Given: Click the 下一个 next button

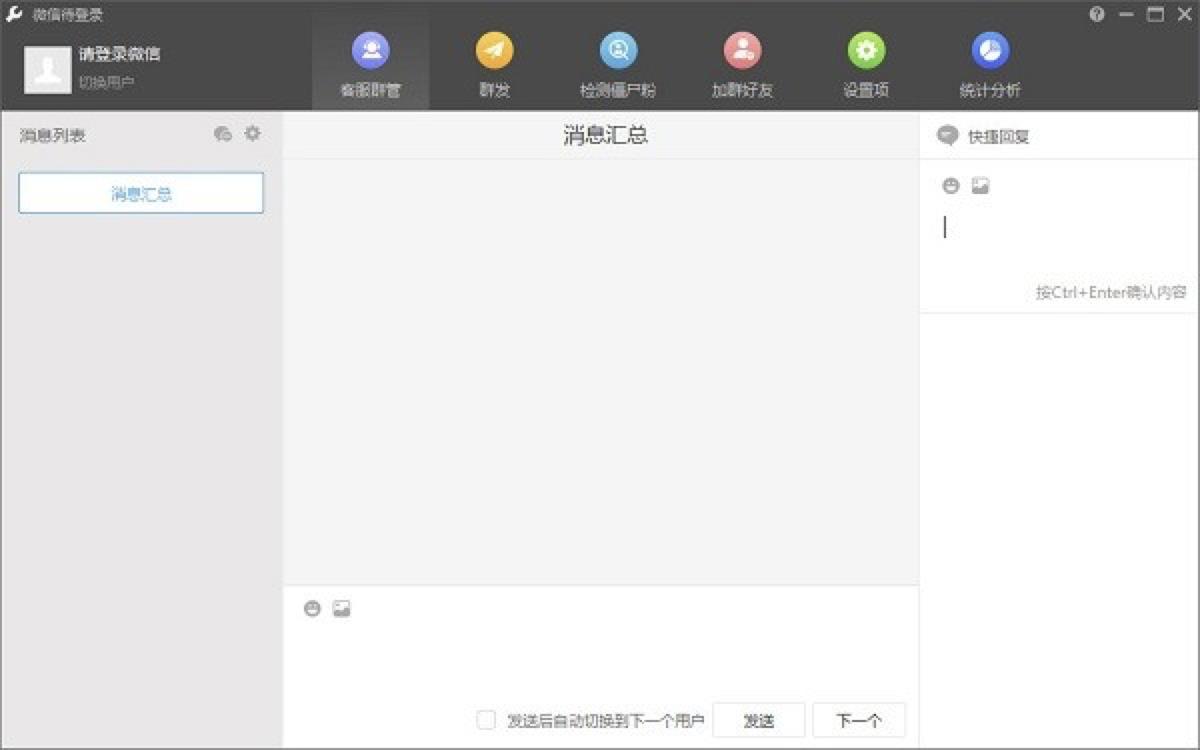Looking at the screenshot, I should [858, 720].
